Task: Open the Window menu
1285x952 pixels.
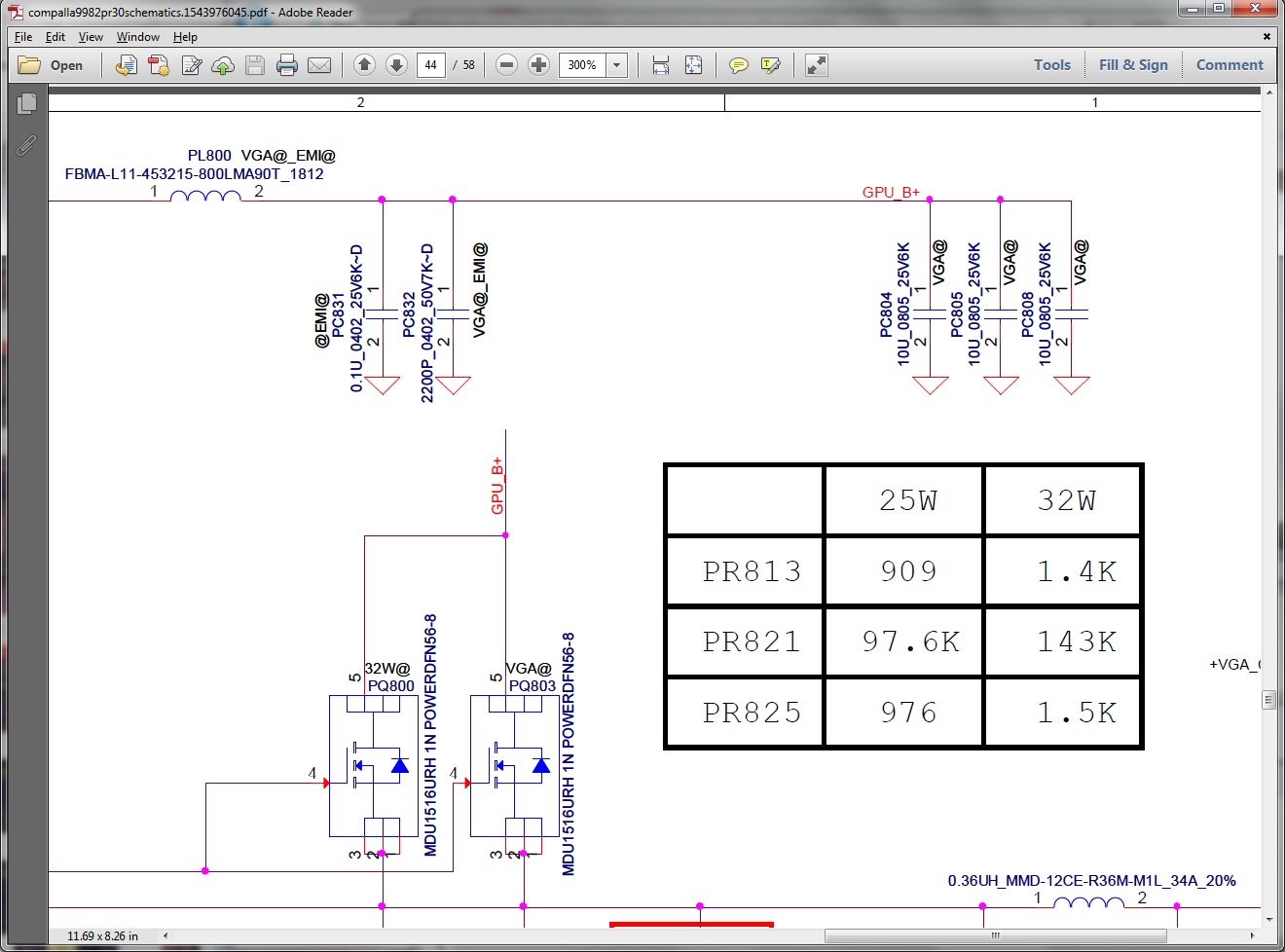Action: click(x=137, y=37)
